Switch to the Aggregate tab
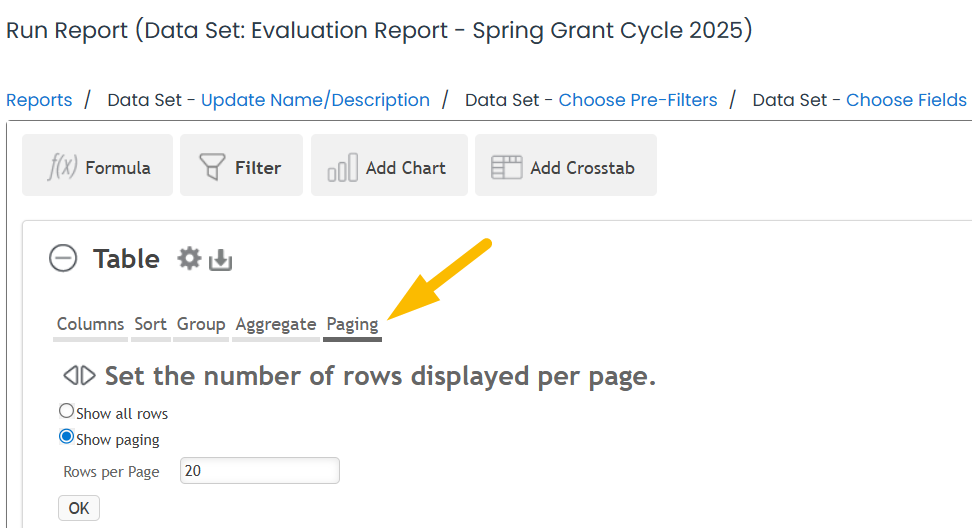 pos(276,325)
